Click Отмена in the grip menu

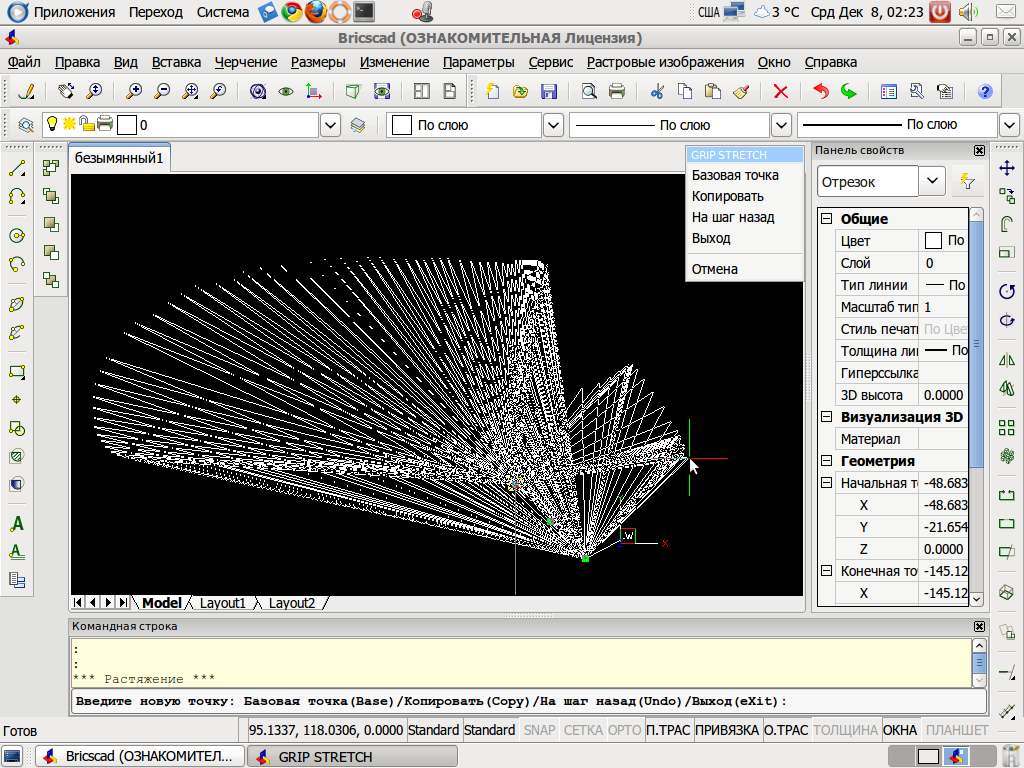[714, 269]
